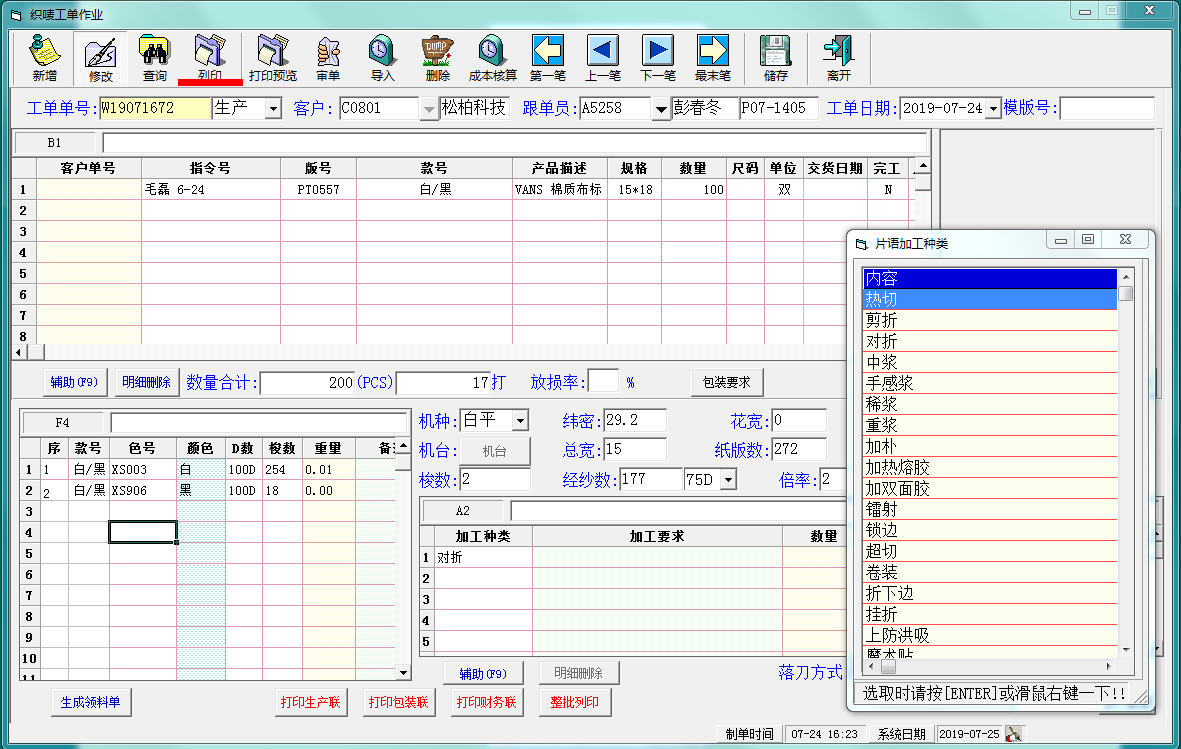This screenshot has height=749, width=1181.
Task: Click the 打印包装联 button
Action: tap(398, 702)
